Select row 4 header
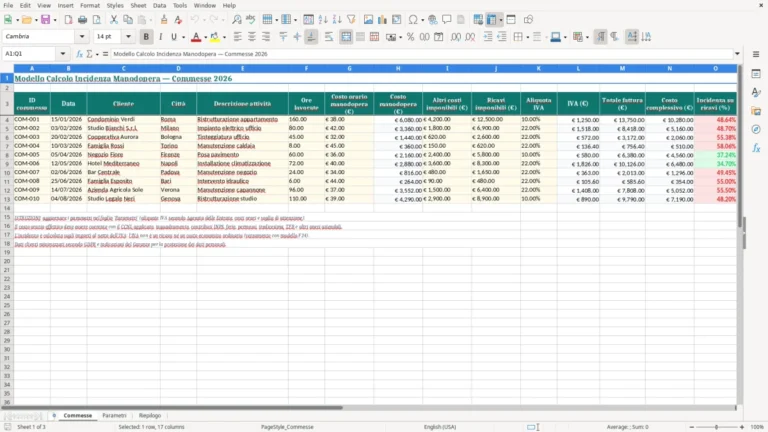The height and width of the screenshot is (432, 768). tap(7, 120)
